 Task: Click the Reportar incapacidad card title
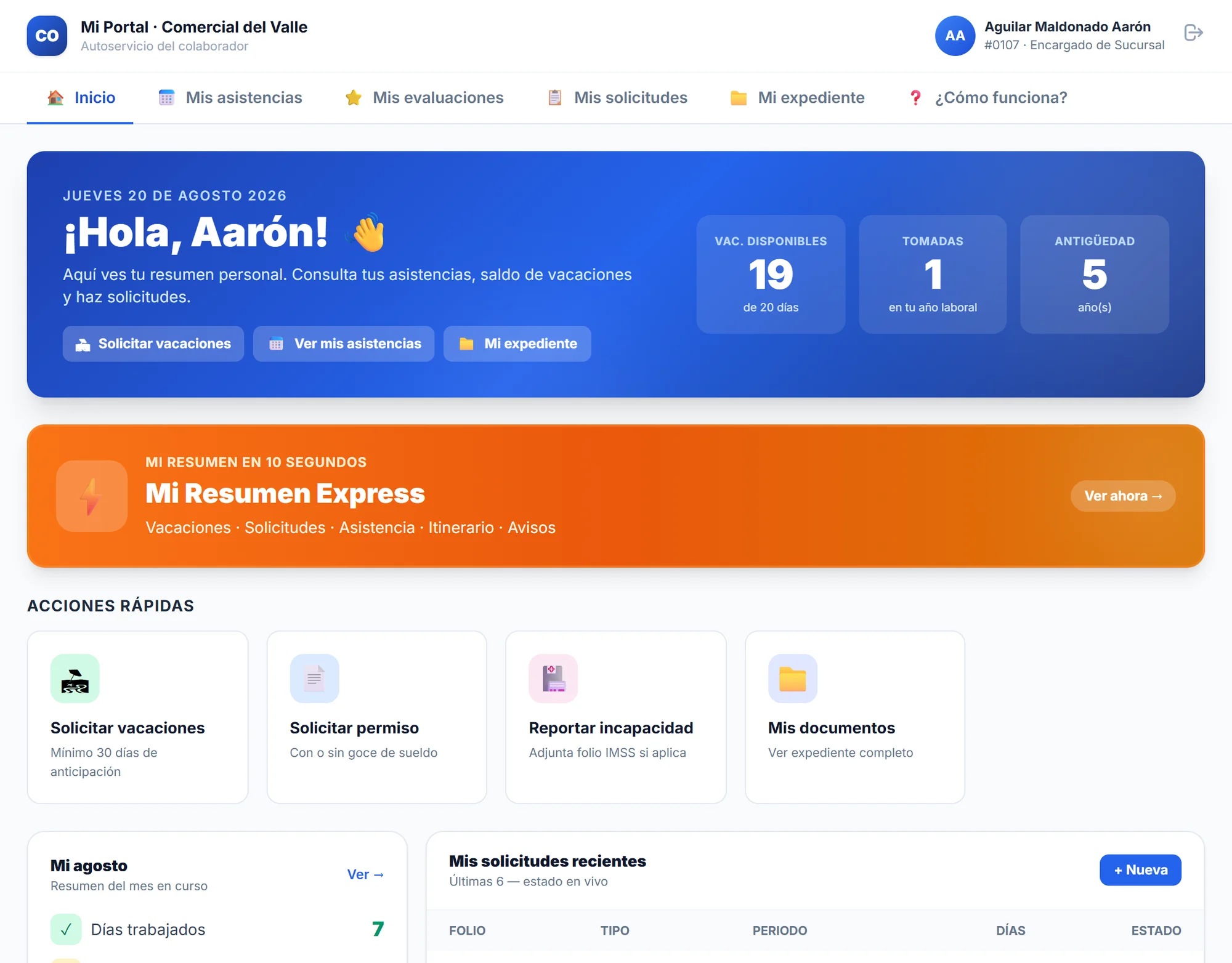(x=611, y=728)
